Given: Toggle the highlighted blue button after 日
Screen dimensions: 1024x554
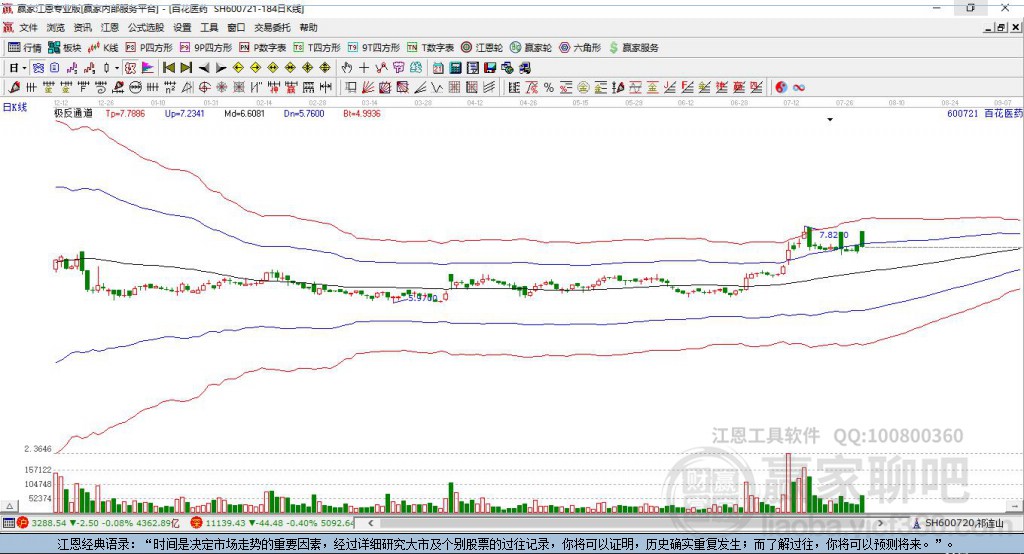Looking at the screenshot, I should tap(38, 68).
